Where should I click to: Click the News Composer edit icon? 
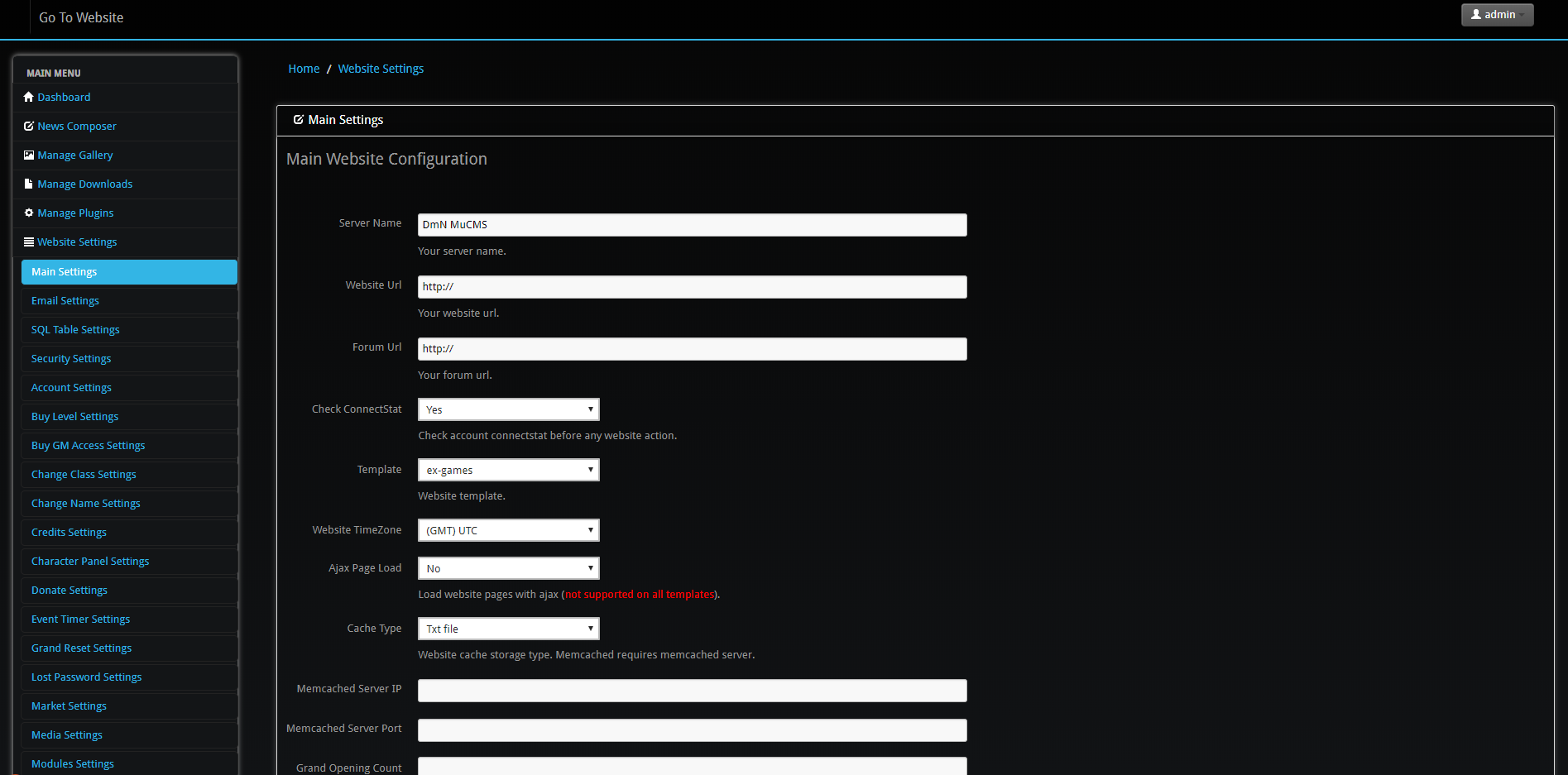point(29,126)
